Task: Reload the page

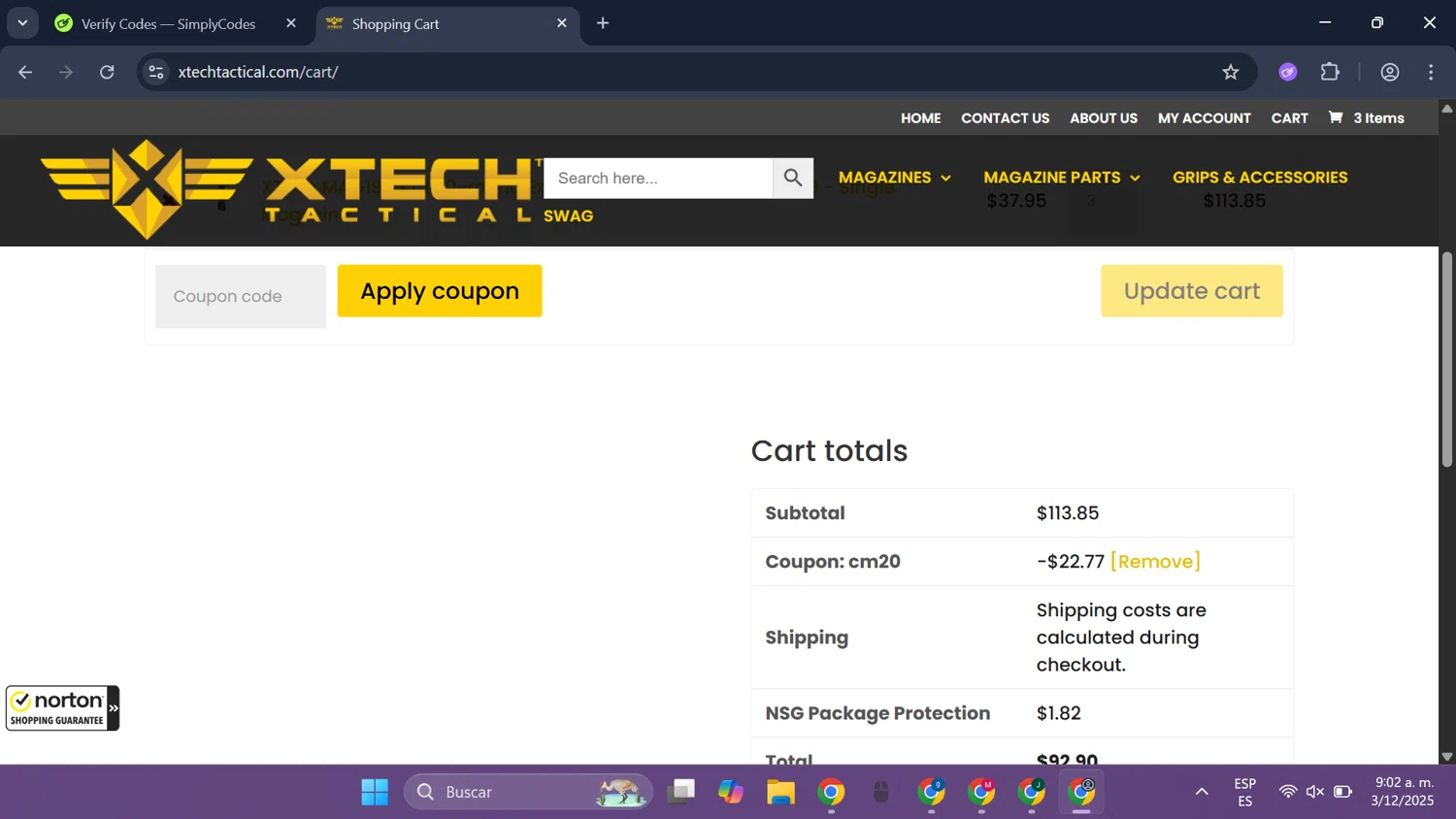Action: (107, 72)
